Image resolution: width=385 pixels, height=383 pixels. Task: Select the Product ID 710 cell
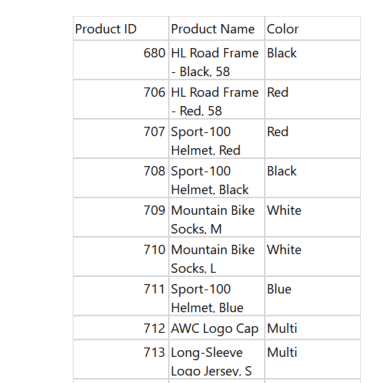coord(121,257)
